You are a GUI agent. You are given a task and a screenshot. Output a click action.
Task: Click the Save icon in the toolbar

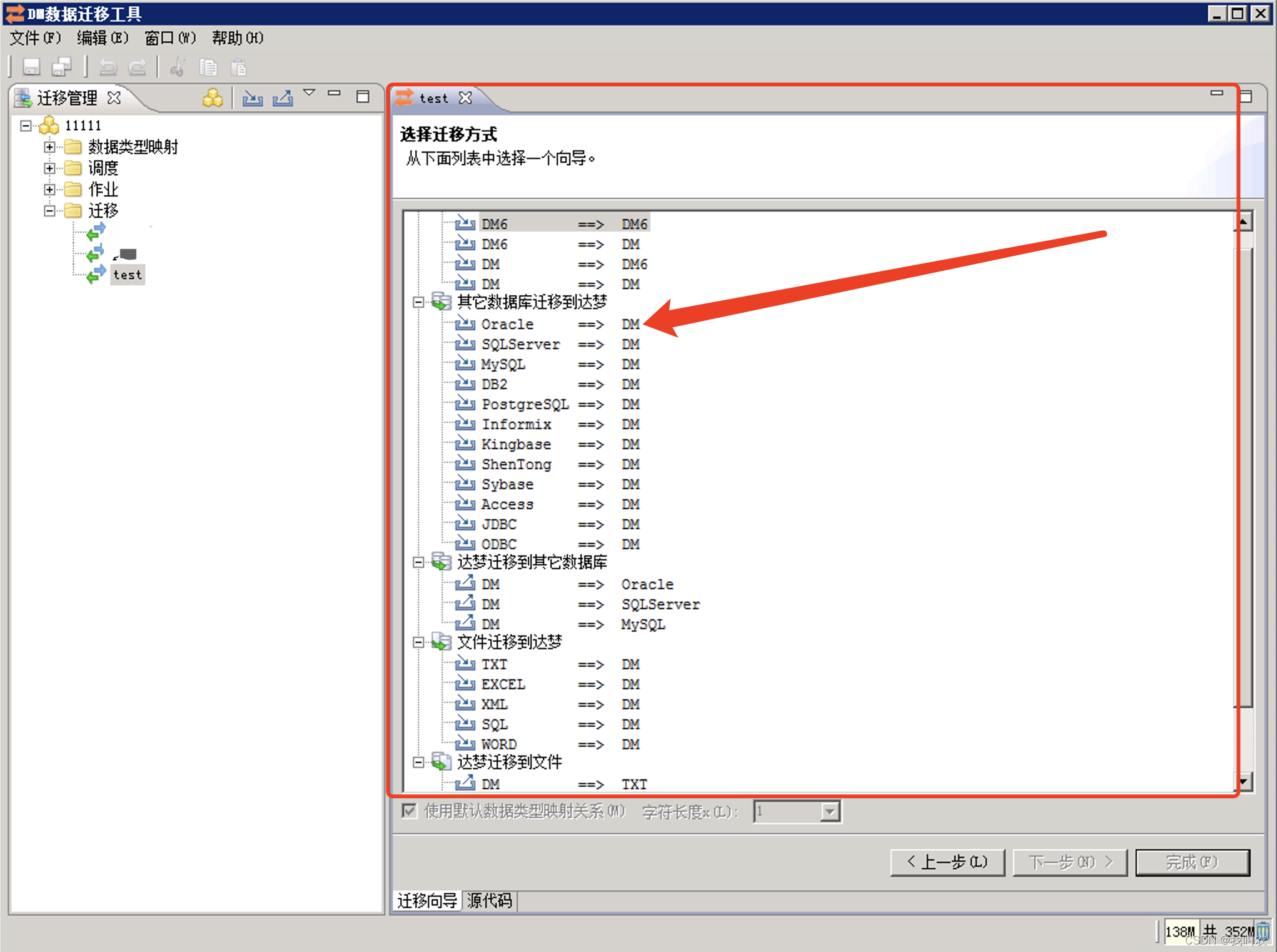[31, 66]
